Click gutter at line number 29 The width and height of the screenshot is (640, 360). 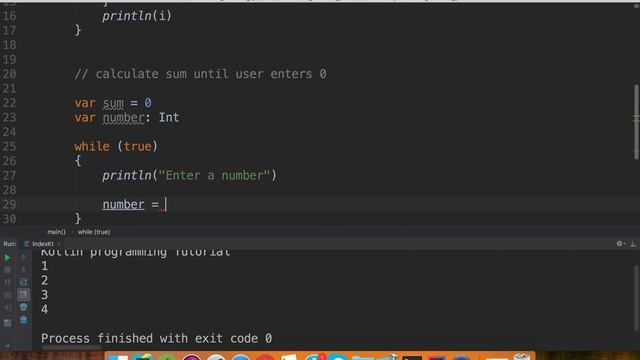point(9,204)
